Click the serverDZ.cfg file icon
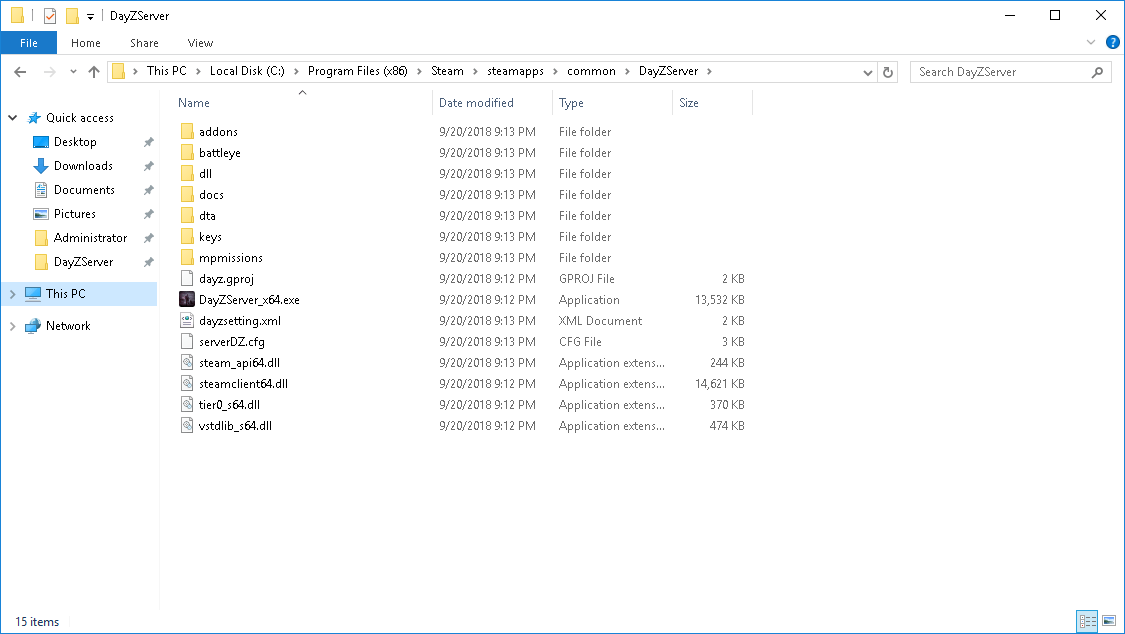The width and height of the screenshot is (1125, 634). point(187,341)
